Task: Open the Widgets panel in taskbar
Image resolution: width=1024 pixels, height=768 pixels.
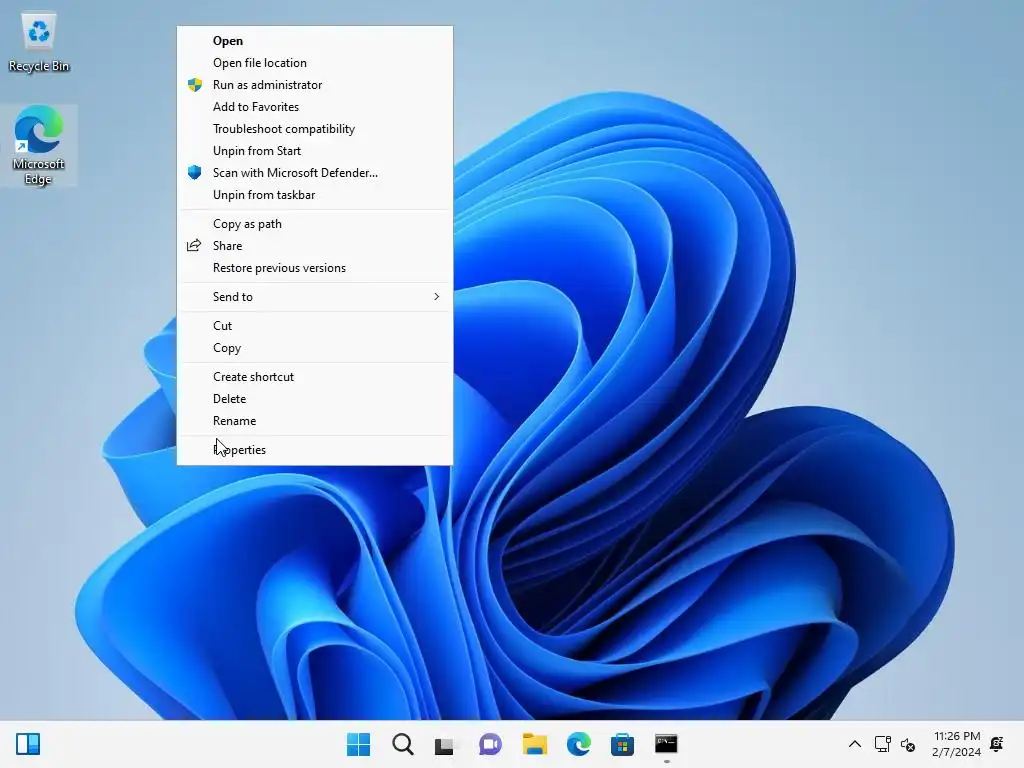Action: [x=28, y=744]
